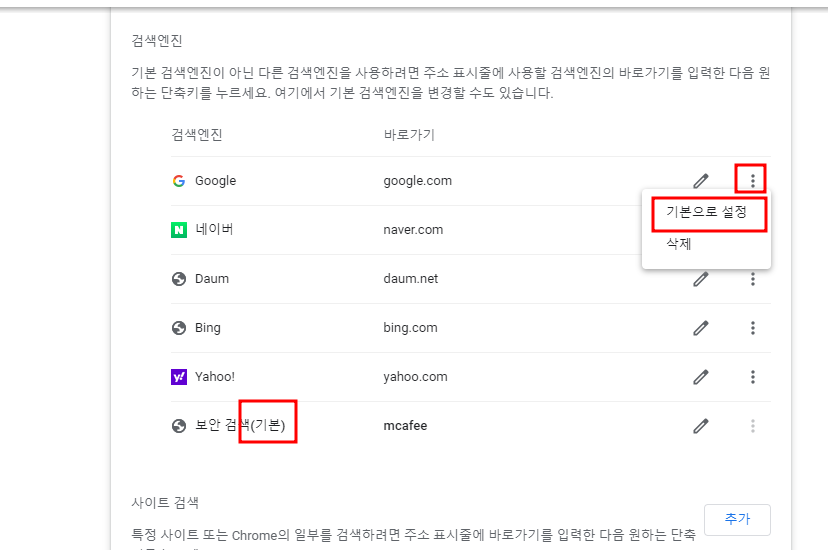Select the 보안 검색(기본) engine name
The height and width of the screenshot is (550, 828).
pyautogui.click(x=240, y=425)
